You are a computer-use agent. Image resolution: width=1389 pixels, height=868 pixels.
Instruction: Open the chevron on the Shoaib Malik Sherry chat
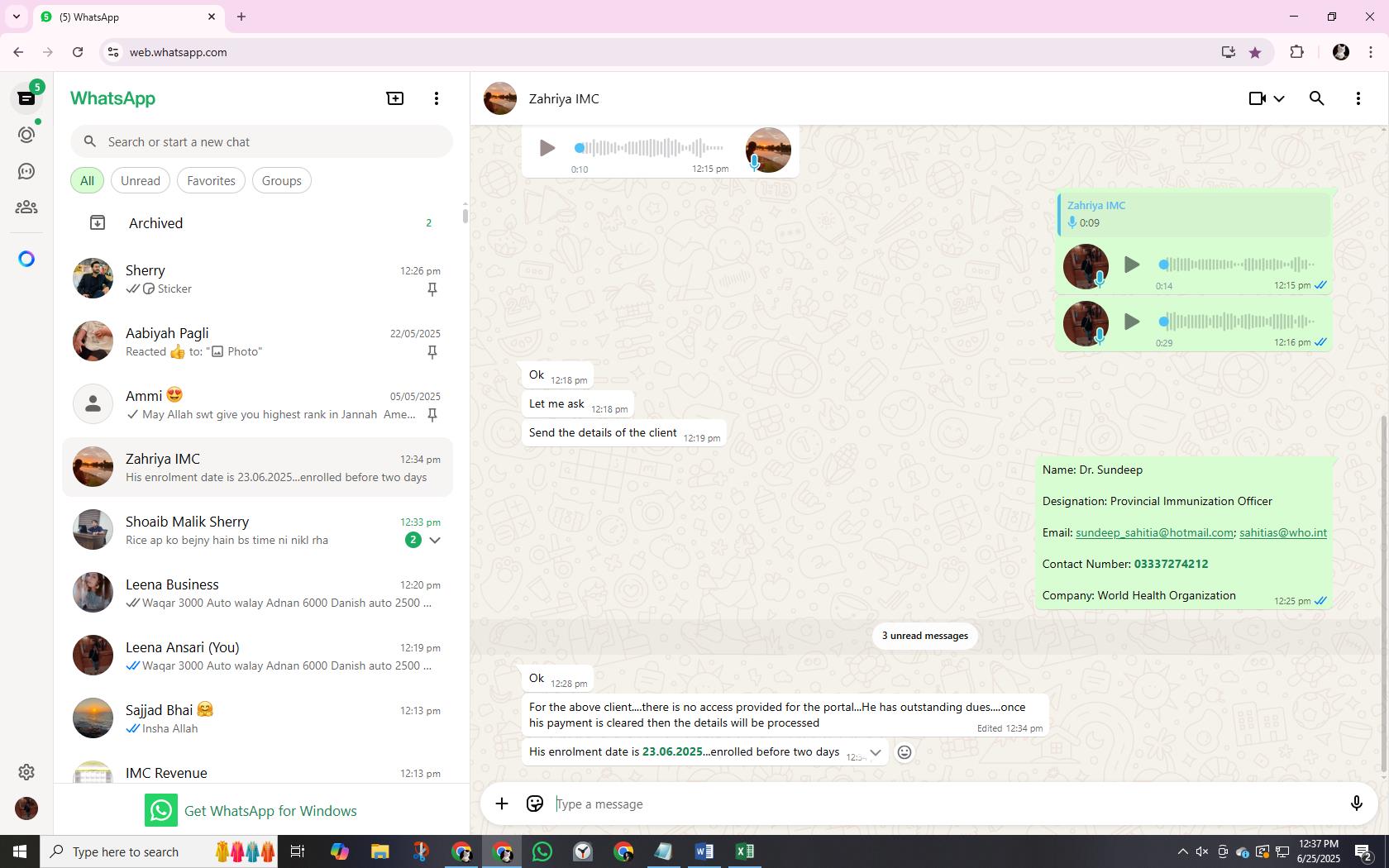[435, 540]
